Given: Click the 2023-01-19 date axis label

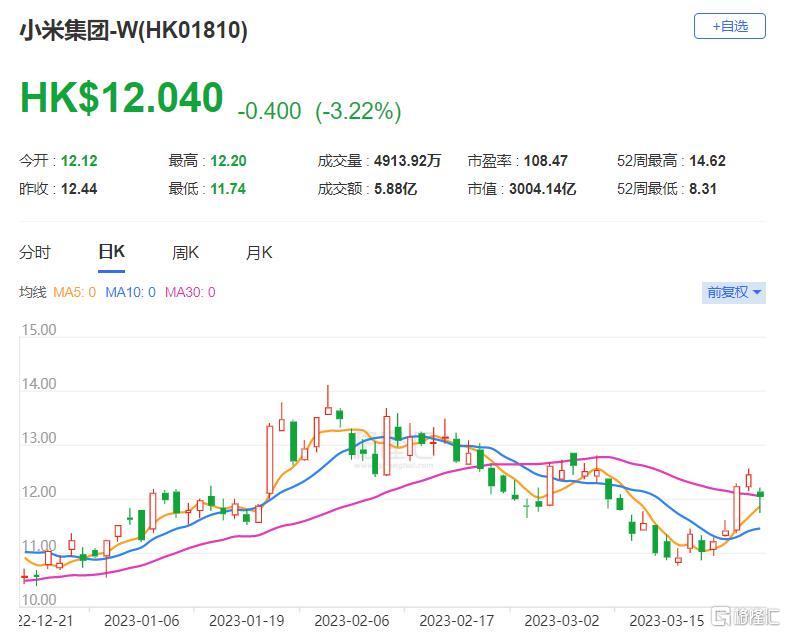Looking at the screenshot, I should pos(247,621).
